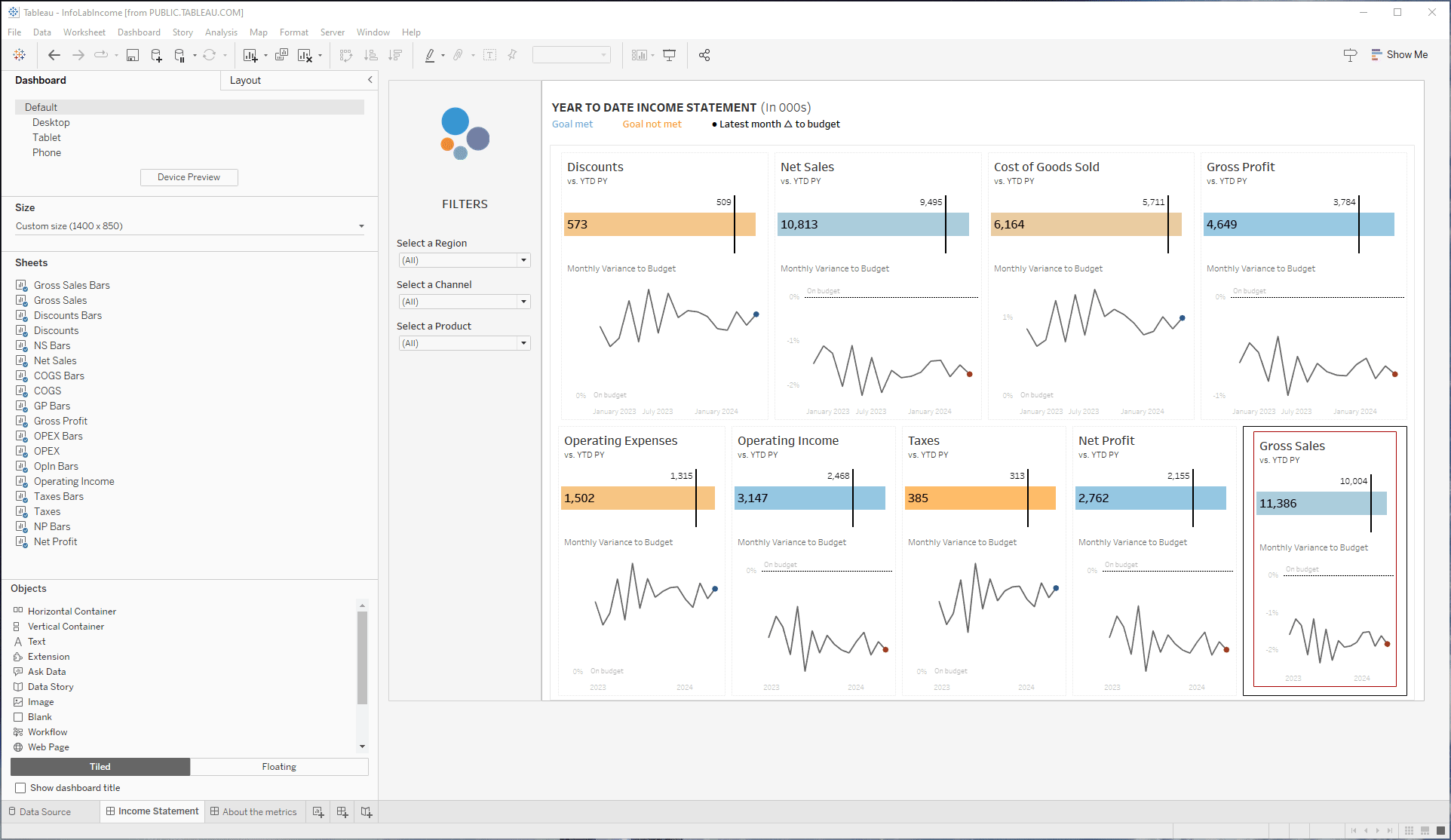
Task: Click the Device Preview button
Action: tap(189, 177)
